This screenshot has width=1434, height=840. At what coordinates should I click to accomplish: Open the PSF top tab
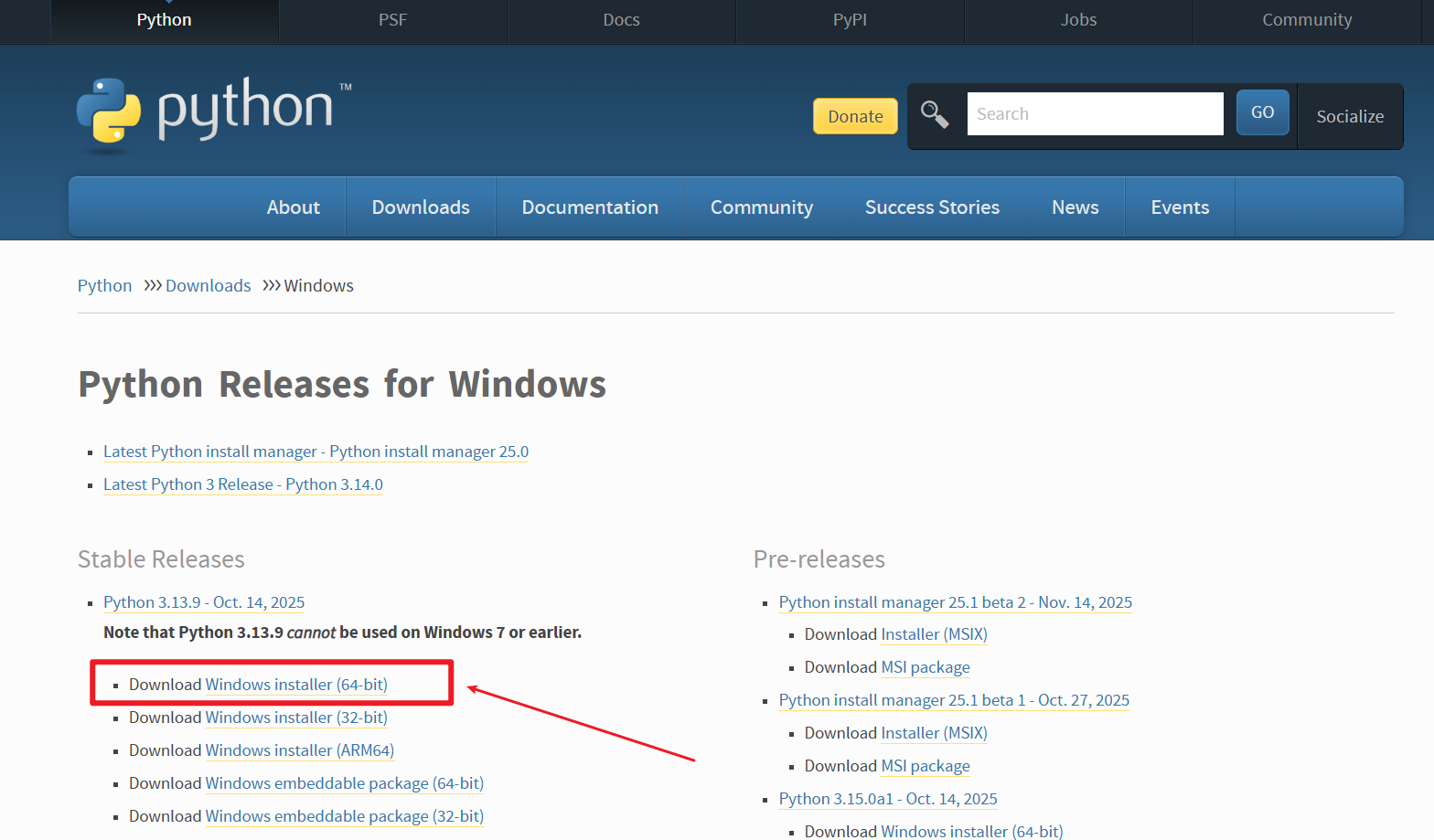point(392,20)
